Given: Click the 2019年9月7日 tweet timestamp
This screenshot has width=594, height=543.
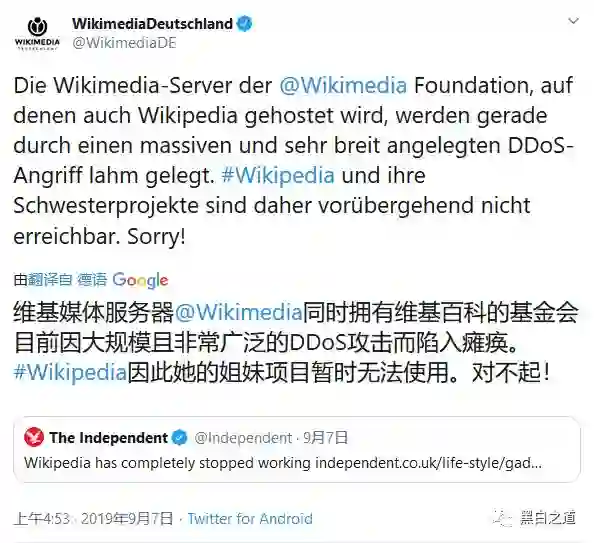Looking at the screenshot, I should point(93,518).
